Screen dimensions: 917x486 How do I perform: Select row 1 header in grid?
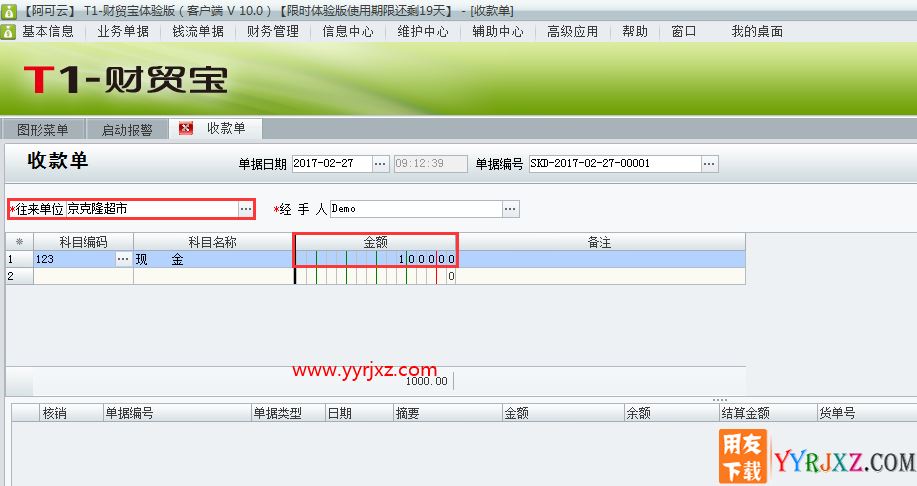[x=19, y=259]
